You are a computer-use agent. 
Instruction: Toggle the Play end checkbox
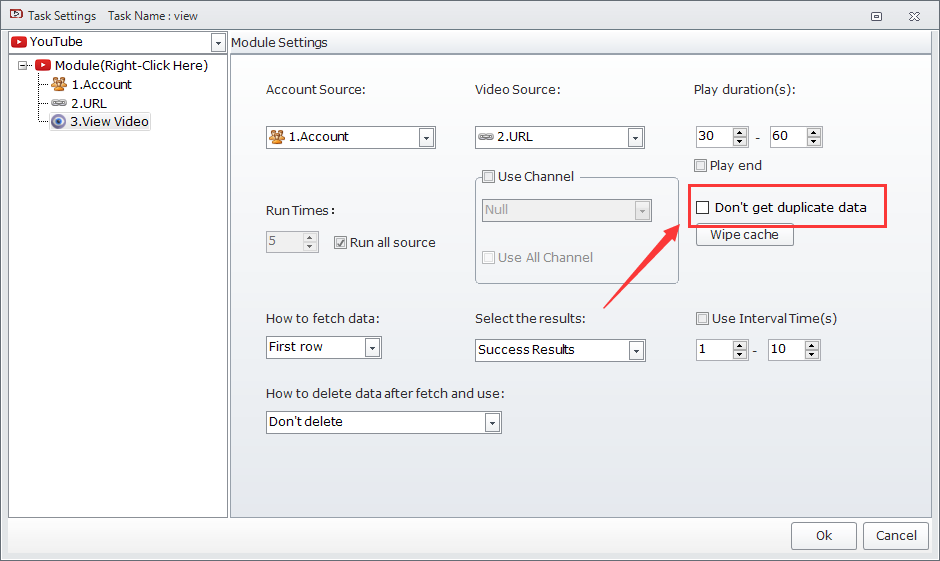701,166
